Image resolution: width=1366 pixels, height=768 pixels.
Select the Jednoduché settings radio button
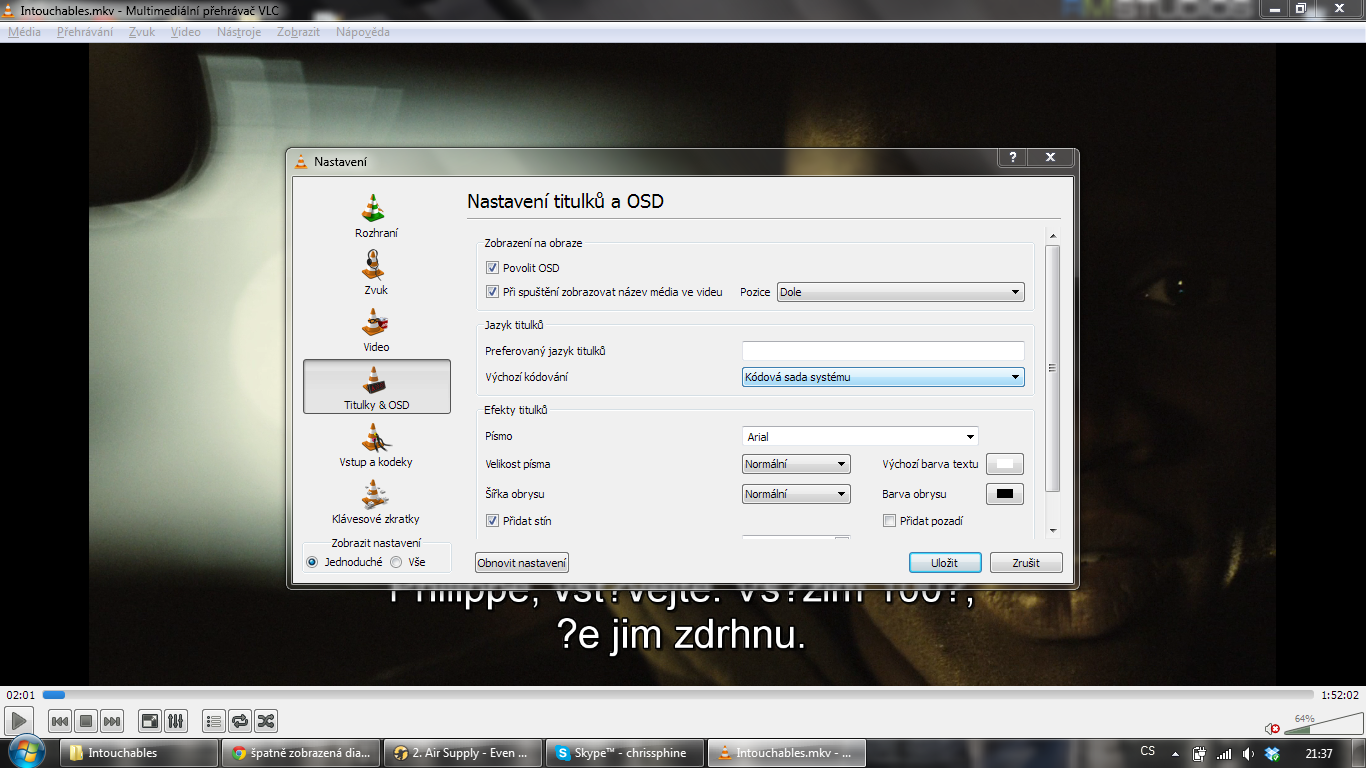(312, 562)
